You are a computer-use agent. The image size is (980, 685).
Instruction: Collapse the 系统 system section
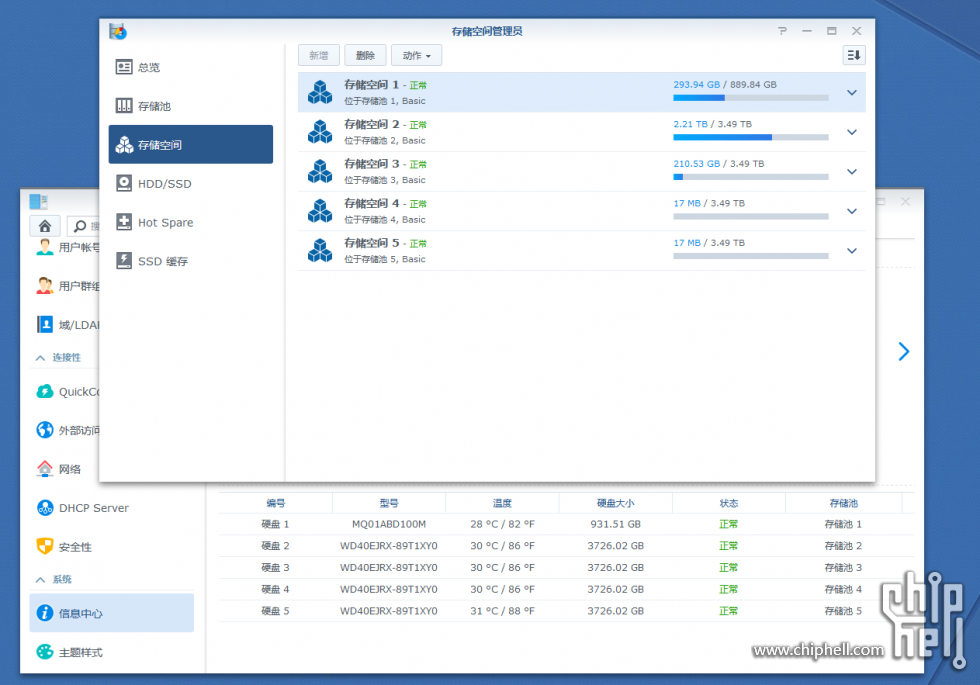41,579
